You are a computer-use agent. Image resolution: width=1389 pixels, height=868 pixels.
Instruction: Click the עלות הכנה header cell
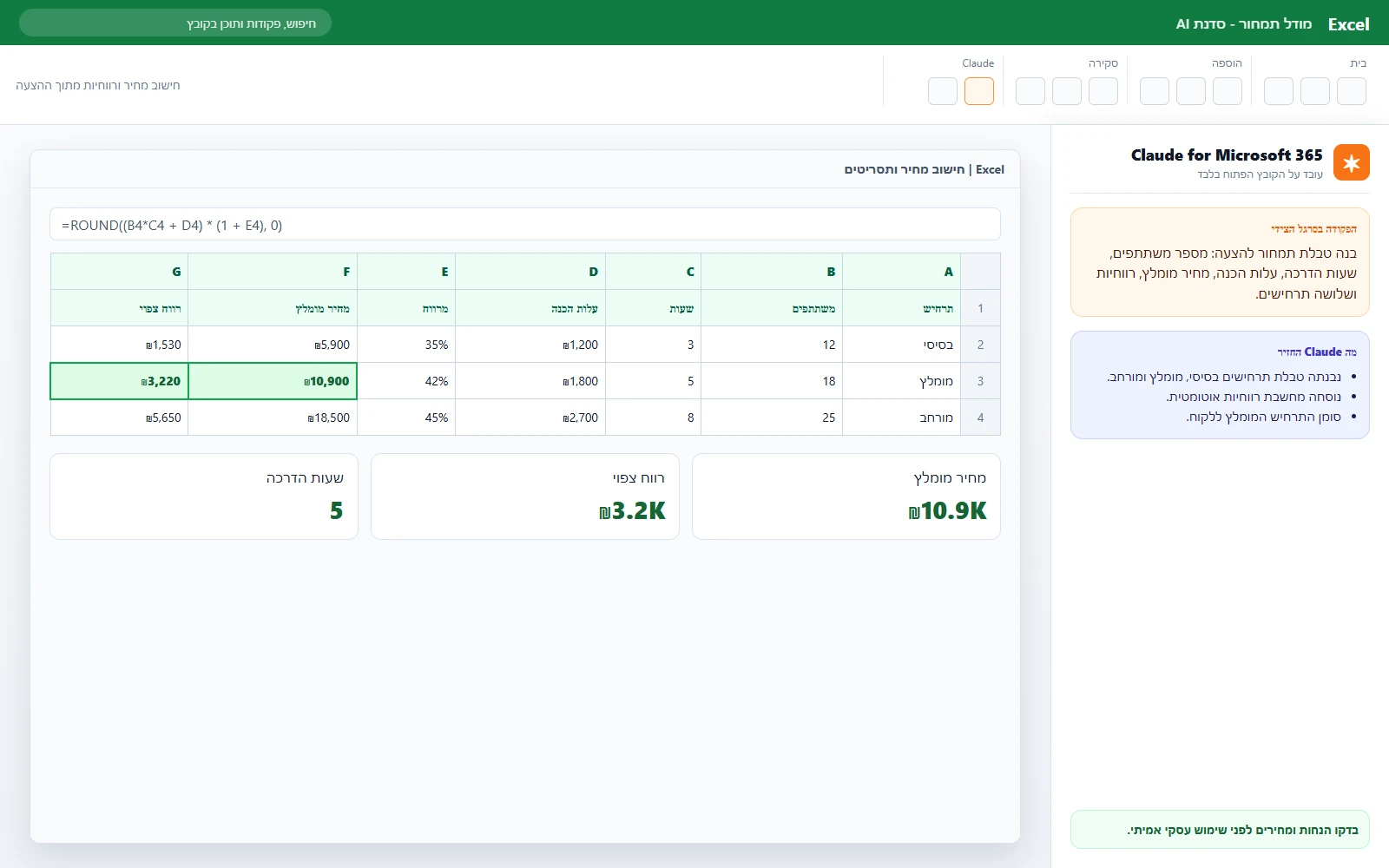[x=530, y=308]
